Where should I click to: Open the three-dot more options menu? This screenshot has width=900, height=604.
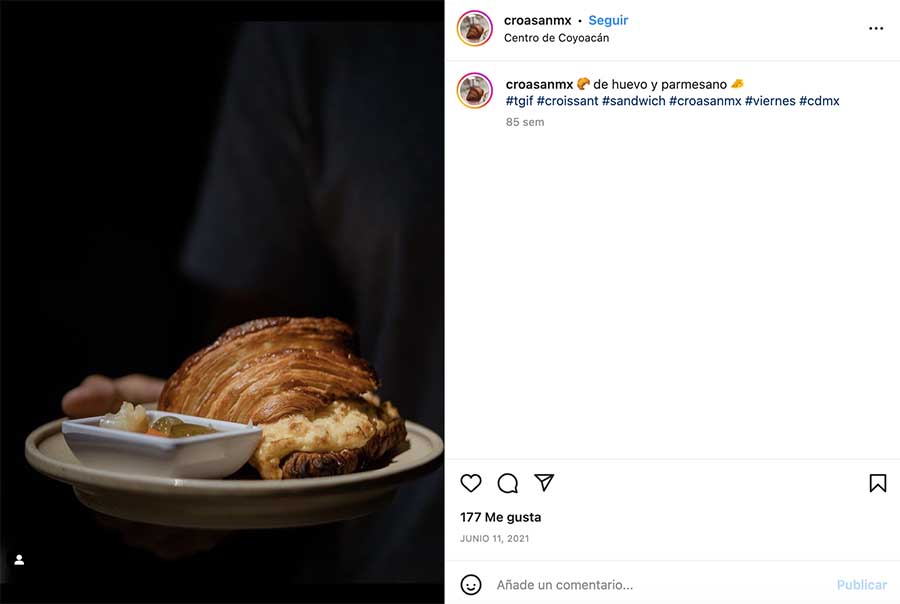(x=876, y=28)
